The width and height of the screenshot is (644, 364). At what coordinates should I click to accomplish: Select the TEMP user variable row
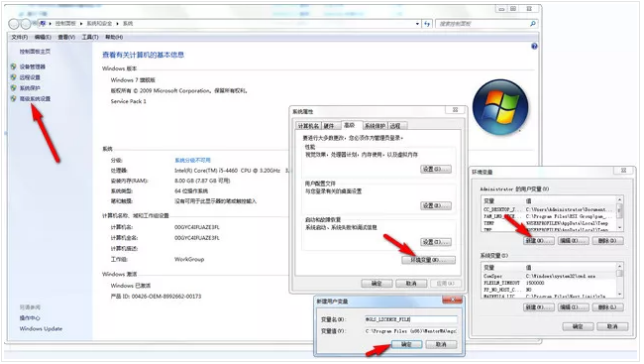(549, 223)
